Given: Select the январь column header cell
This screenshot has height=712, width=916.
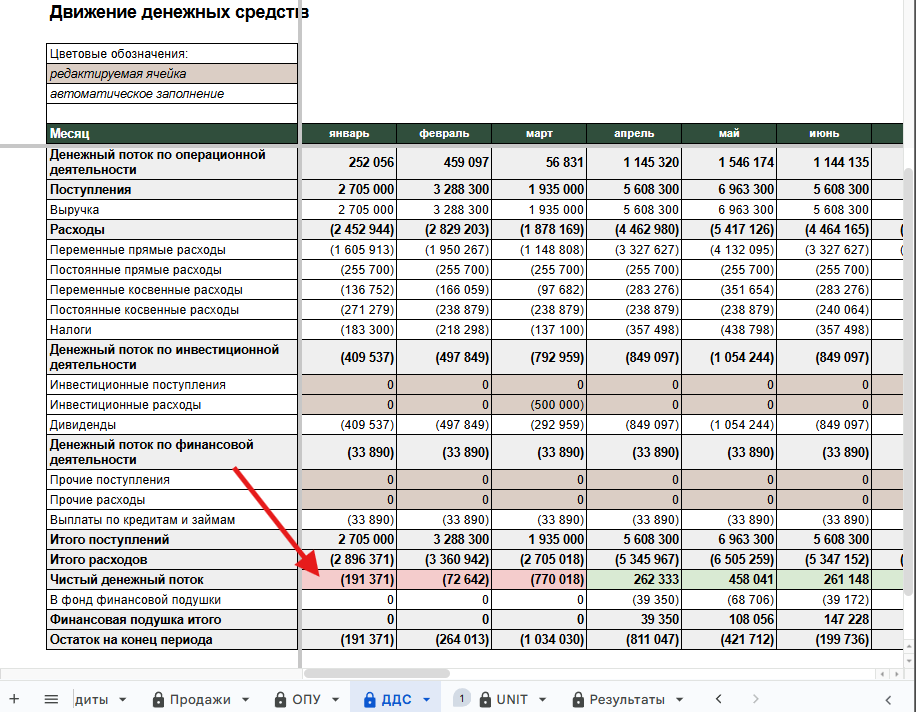Looking at the screenshot, I should tap(349, 133).
